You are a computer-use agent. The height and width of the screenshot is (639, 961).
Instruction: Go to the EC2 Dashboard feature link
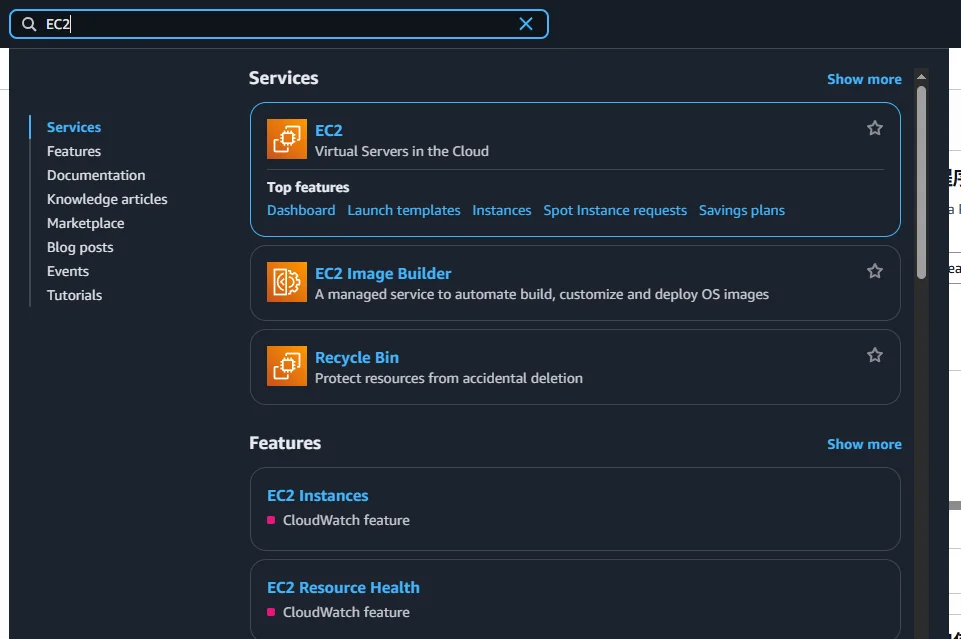tap(301, 210)
